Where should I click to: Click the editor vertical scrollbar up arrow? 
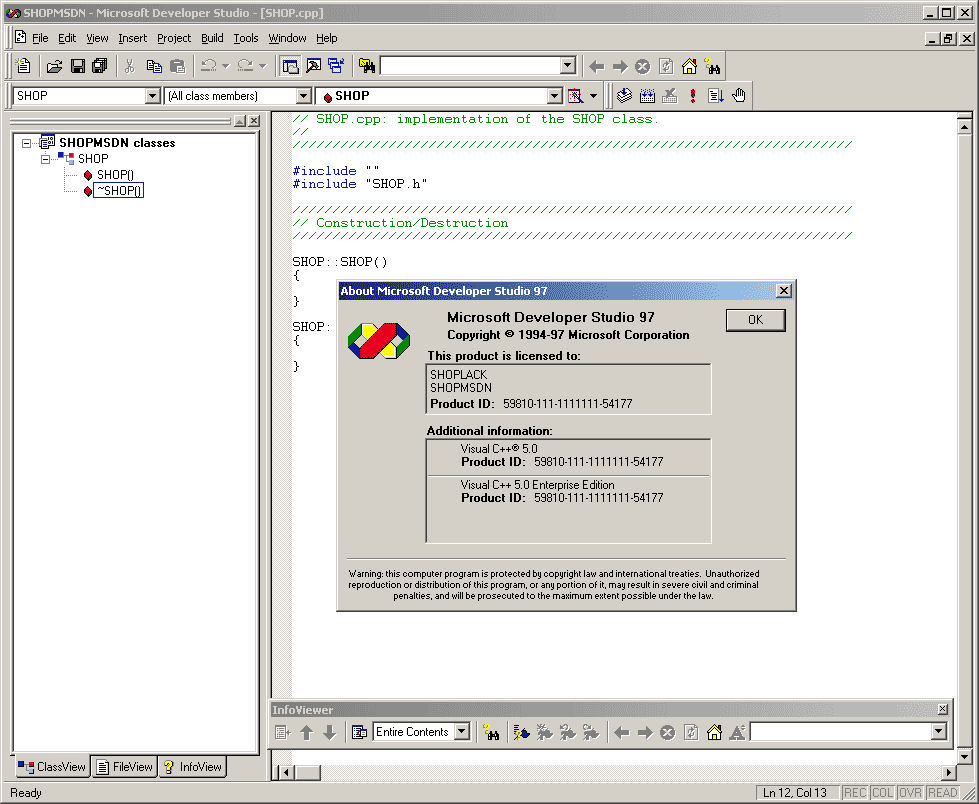click(x=965, y=127)
